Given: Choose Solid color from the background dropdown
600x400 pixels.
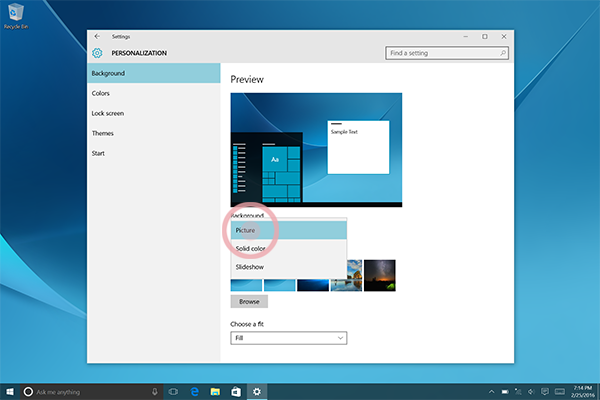Looking at the screenshot, I should click(x=289, y=248).
